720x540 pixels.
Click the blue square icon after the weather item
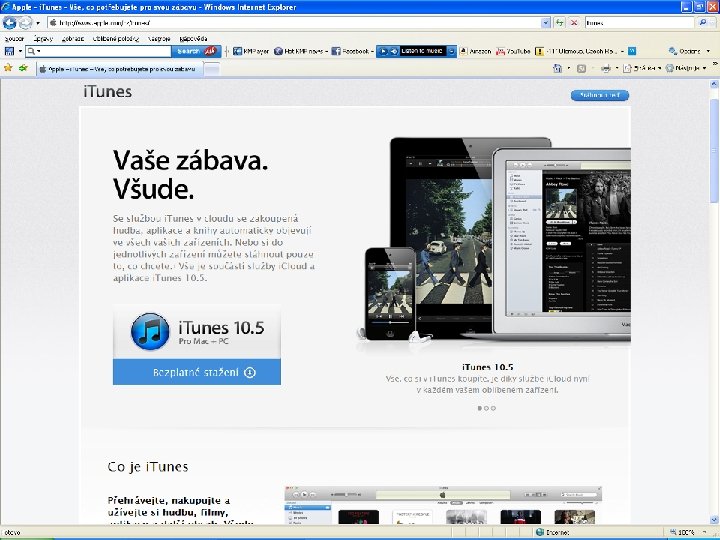coord(632,51)
